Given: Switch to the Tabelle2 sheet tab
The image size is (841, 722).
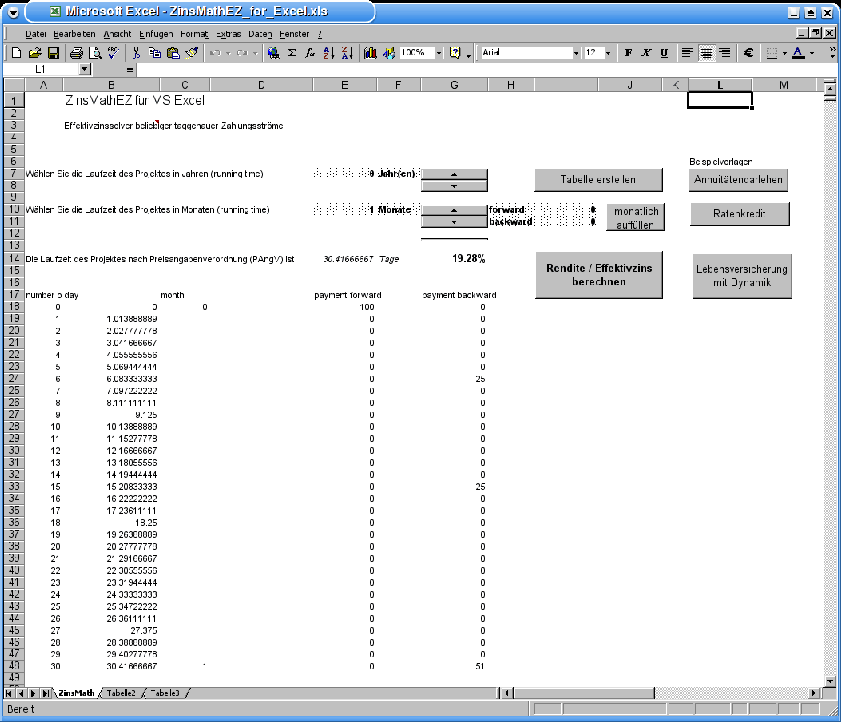Looking at the screenshot, I should pyautogui.click(x=121, y=693).
